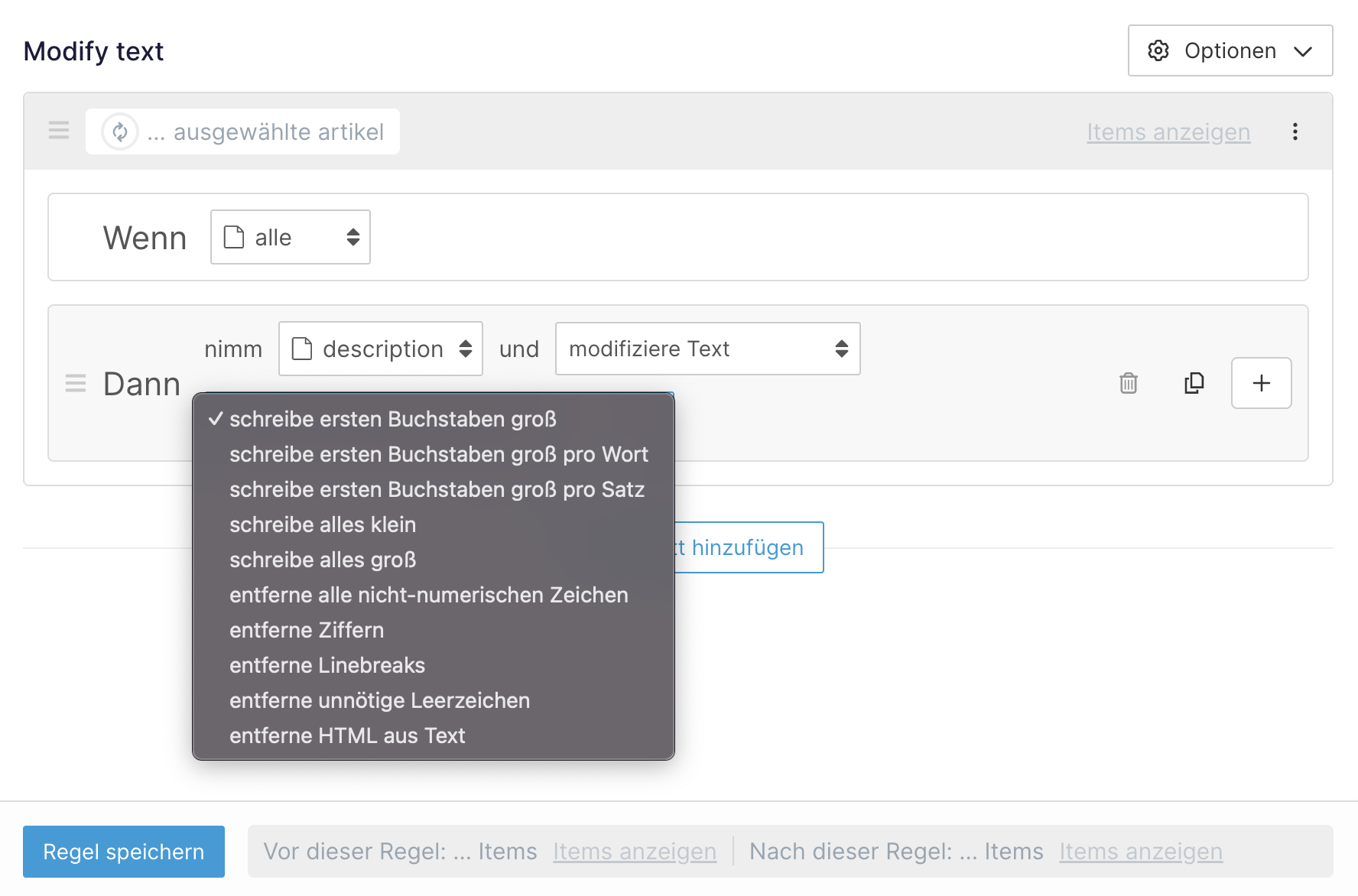
Task: Click the hinzufügen button
Action: 749,547
